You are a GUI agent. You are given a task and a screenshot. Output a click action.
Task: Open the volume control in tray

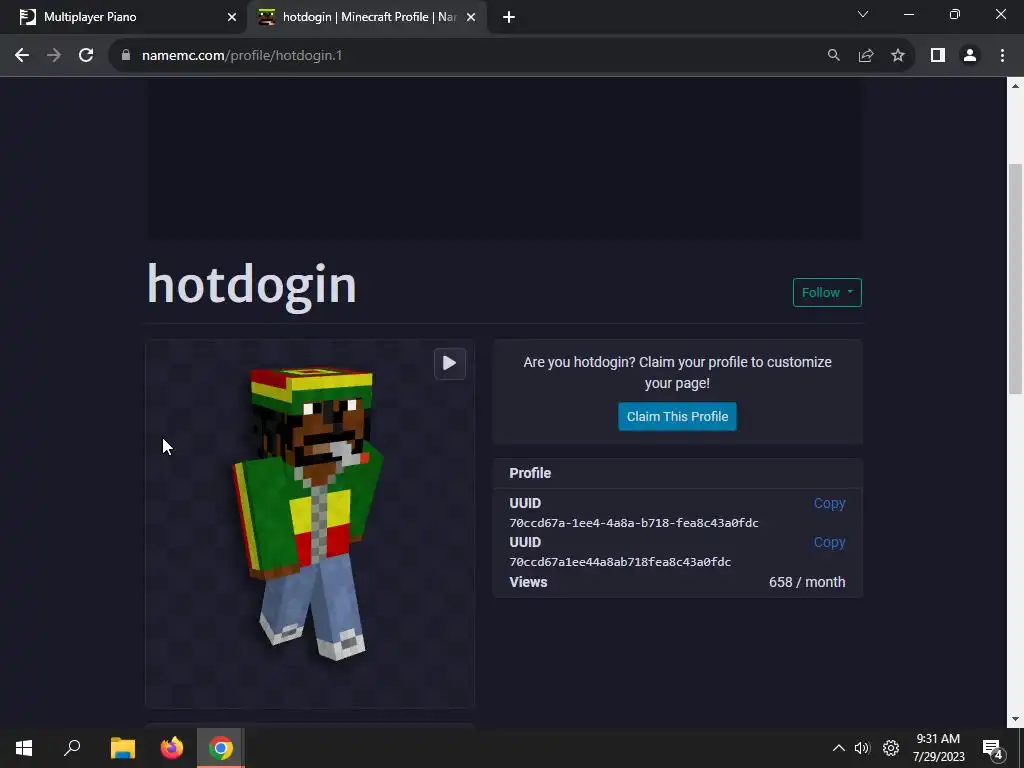(x=862, y=748)
